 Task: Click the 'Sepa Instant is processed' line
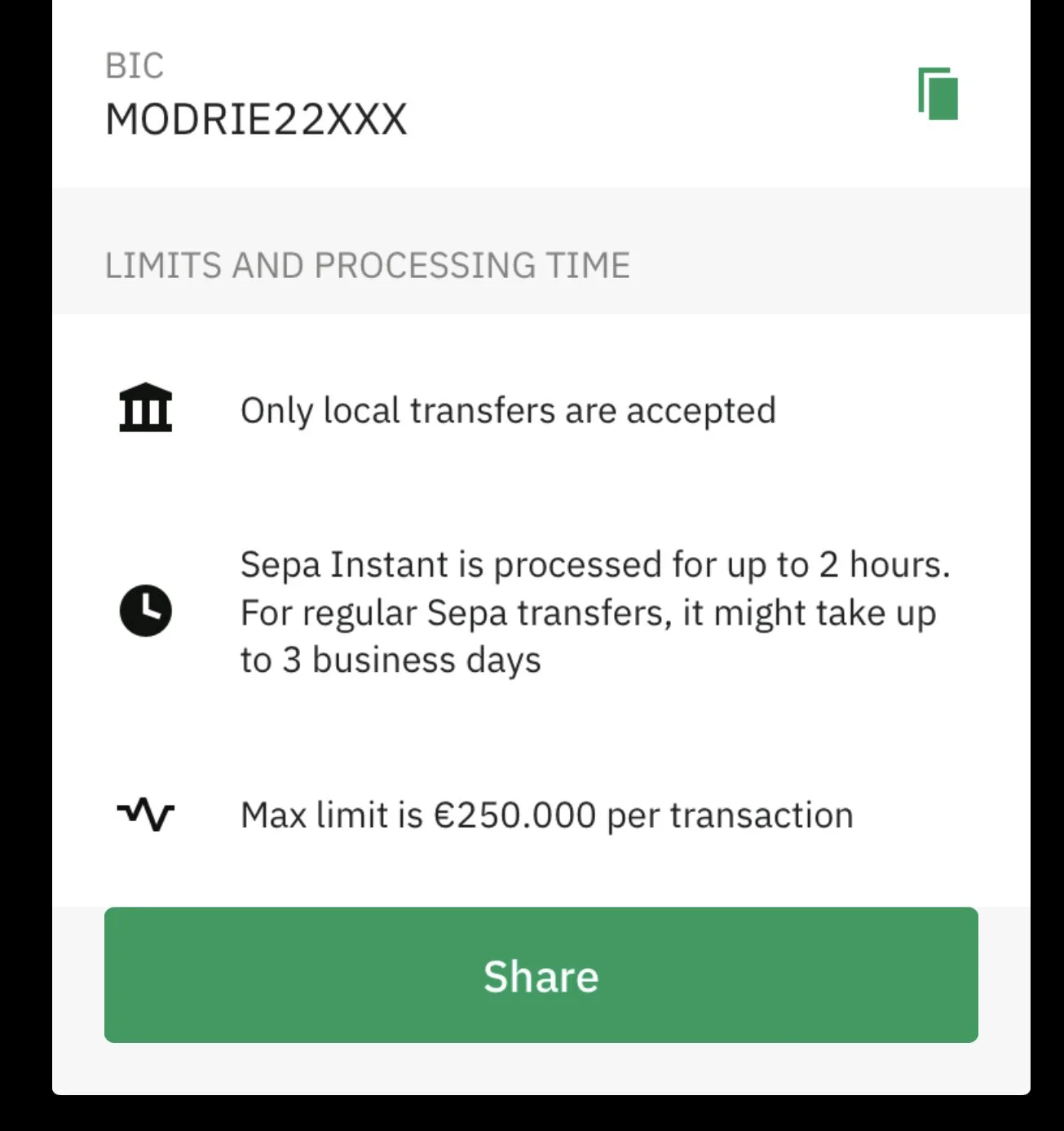click(595, 564)
